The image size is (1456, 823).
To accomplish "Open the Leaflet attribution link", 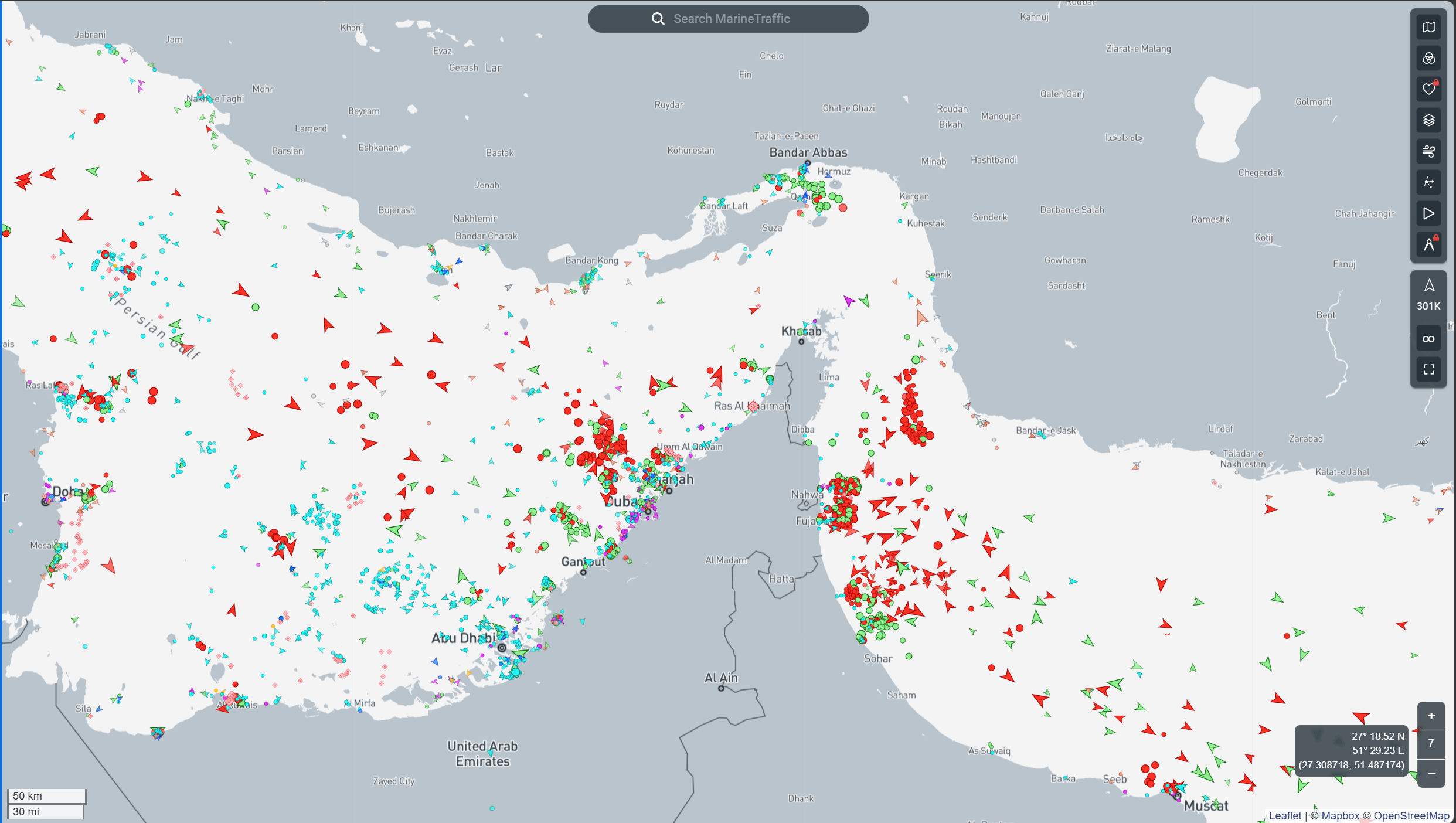I will [x=1285, y=815].
